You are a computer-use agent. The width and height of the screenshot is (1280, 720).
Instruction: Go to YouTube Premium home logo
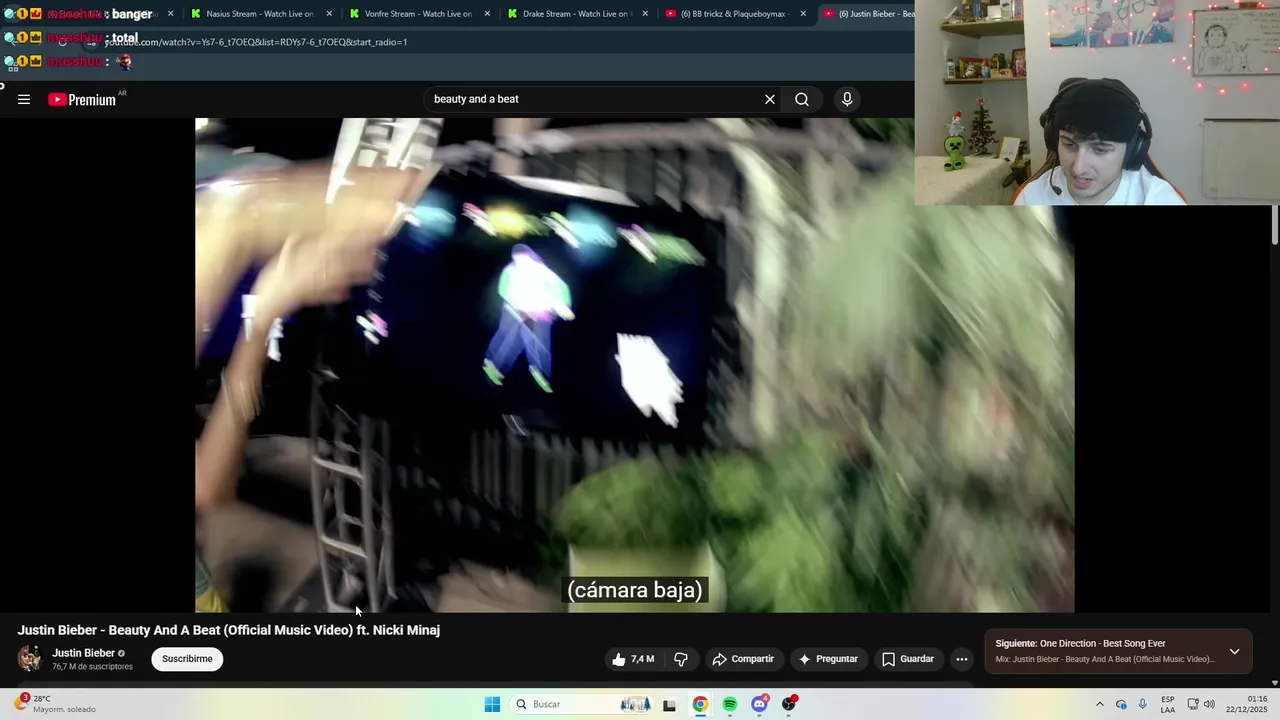click(x=83, y=99)
